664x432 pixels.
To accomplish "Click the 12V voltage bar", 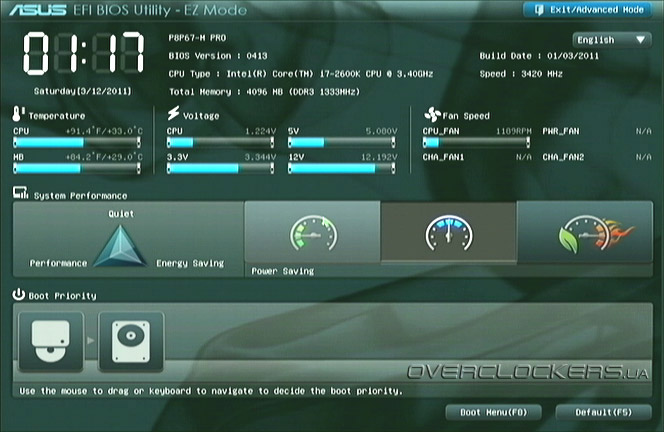I will 342,169.
